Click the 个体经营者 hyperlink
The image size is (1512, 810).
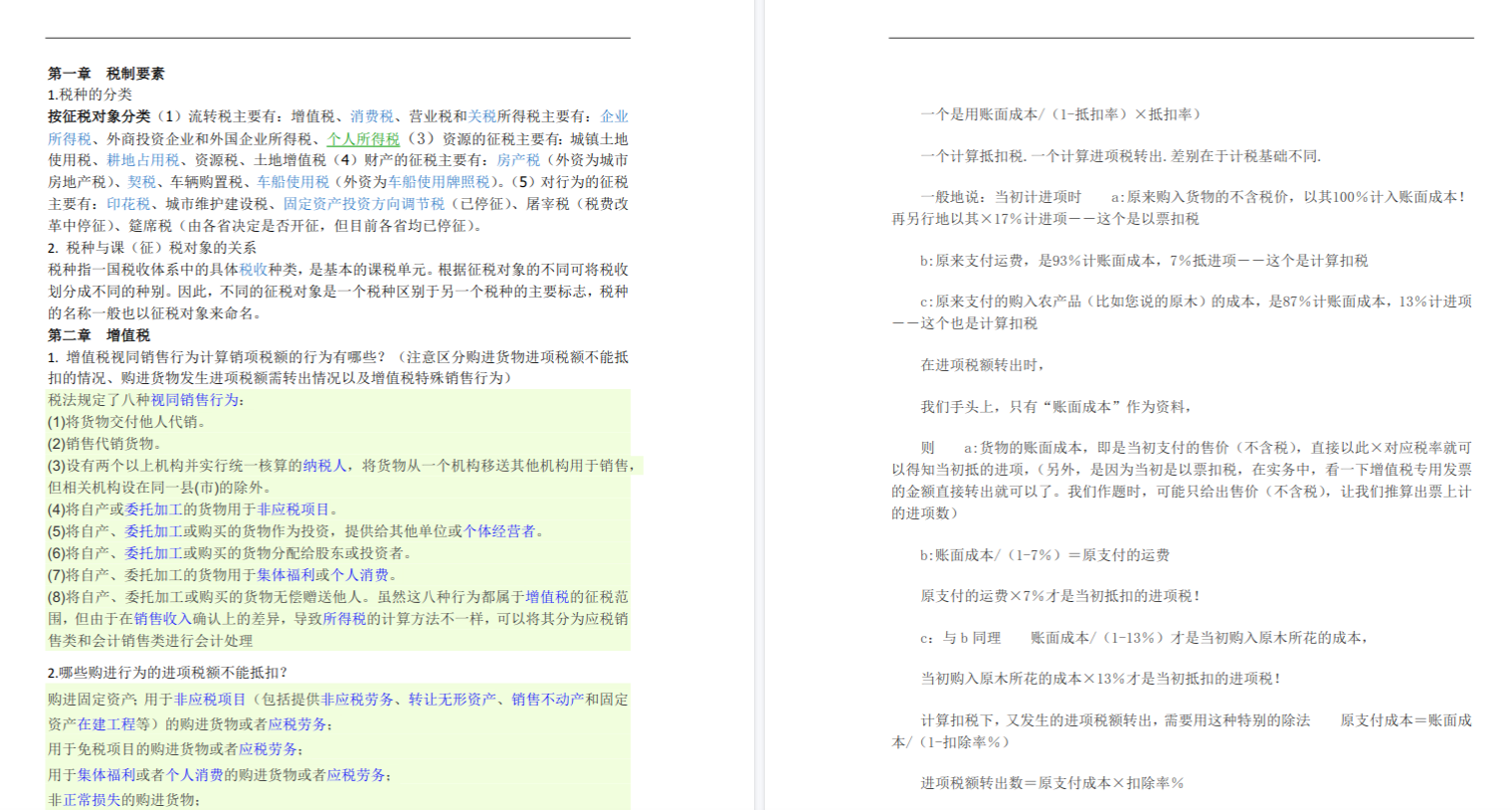coord(499,531)
